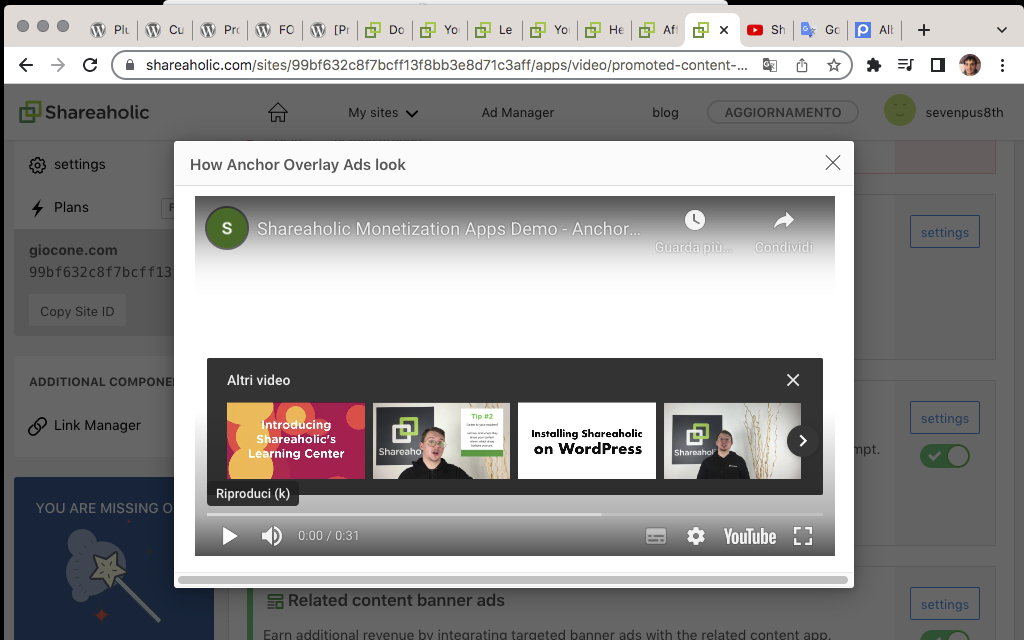Open last suggested video with plant decor
1024x640 pixels.
coord(732,441)
